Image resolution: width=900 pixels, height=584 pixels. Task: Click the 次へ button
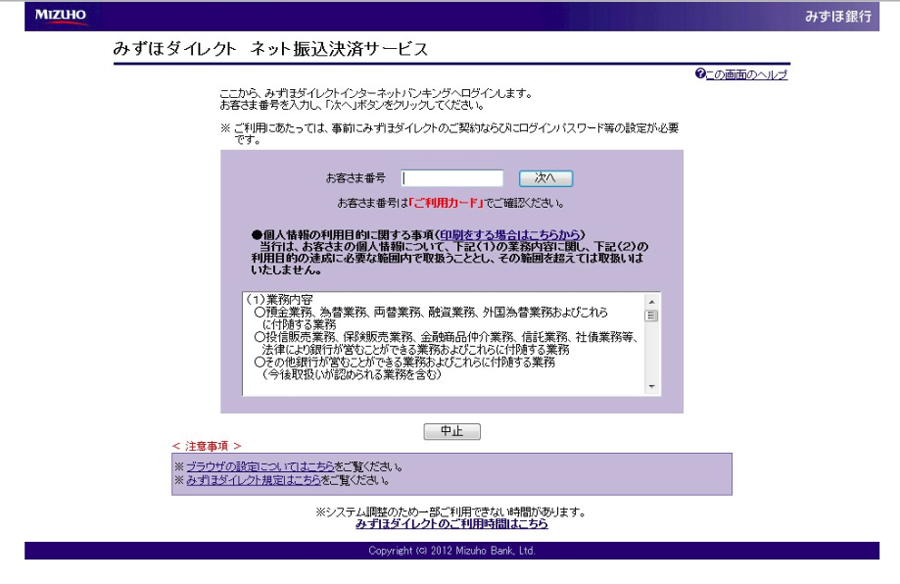click(x=545, y=178)
